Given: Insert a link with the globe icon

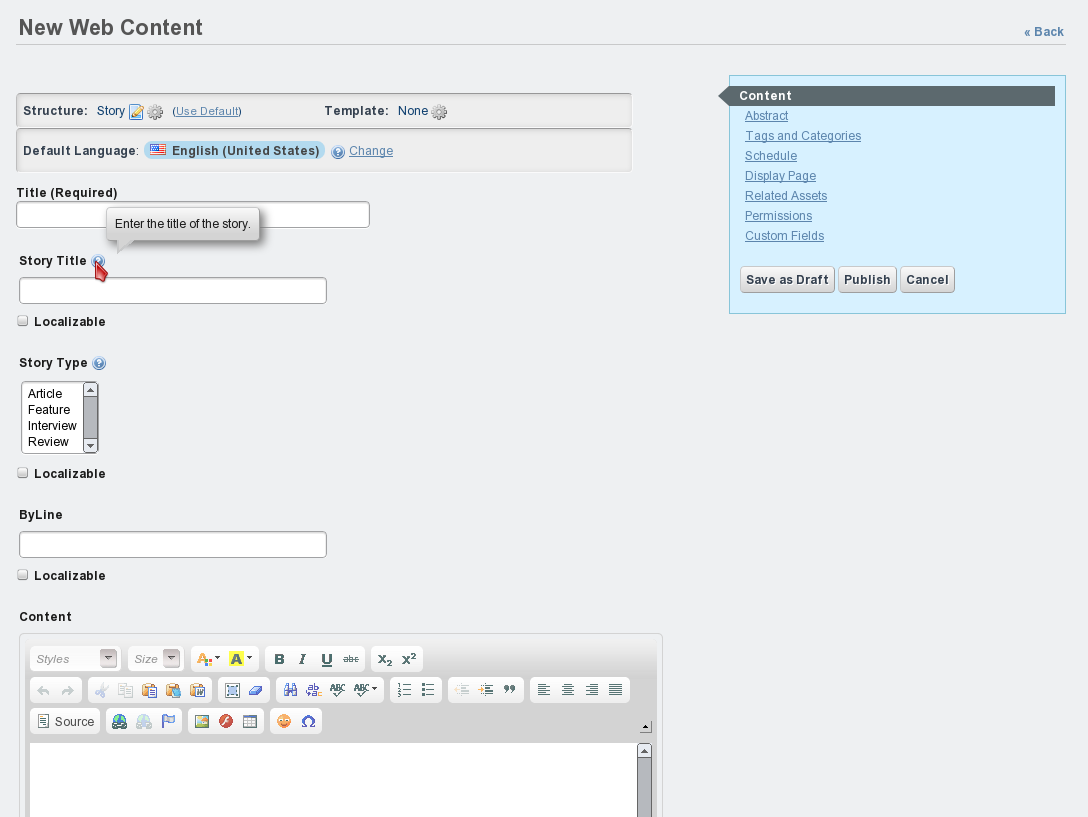Looking at the screenshot, I should pos(119,721).
